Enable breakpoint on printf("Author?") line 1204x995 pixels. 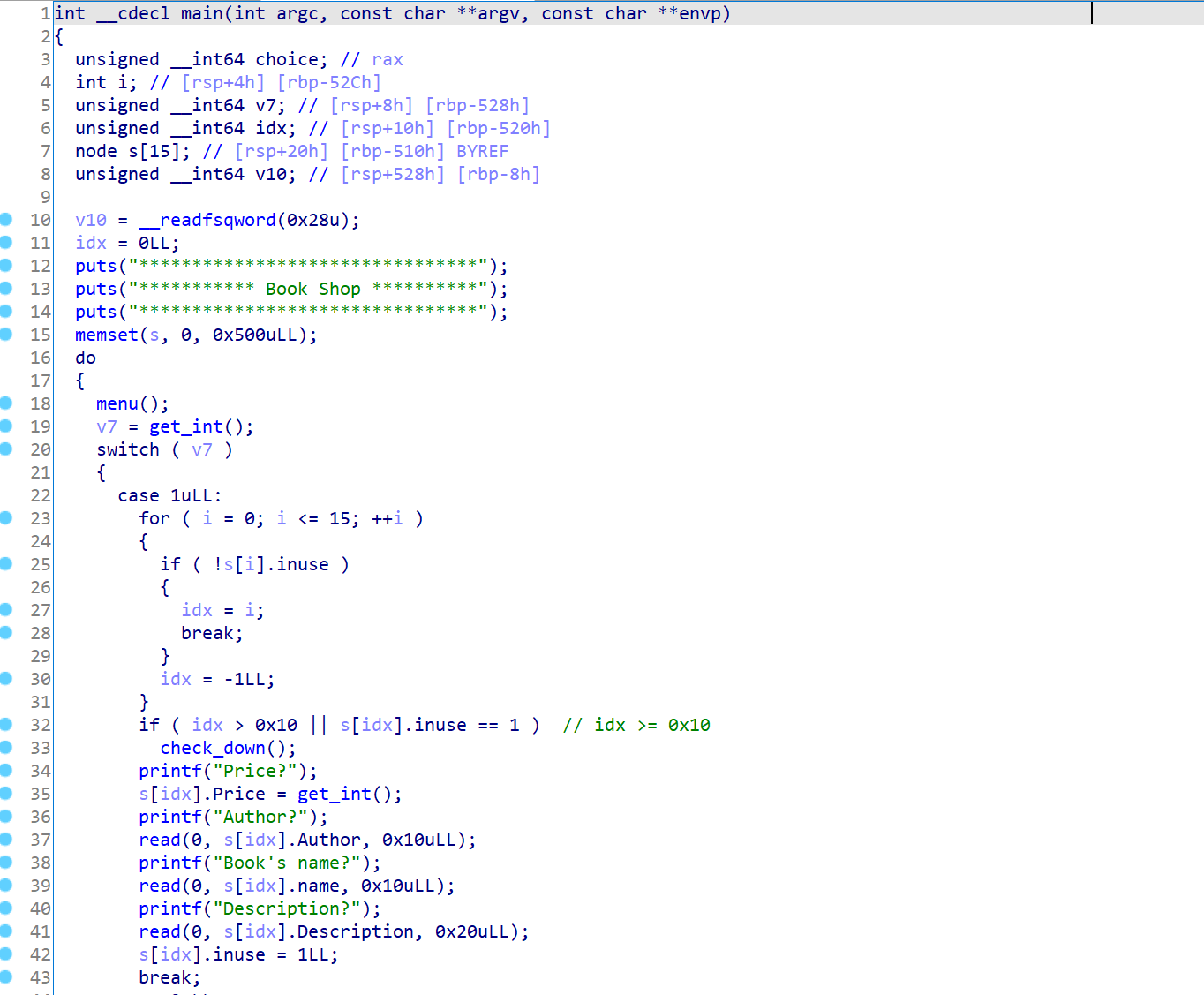point(6,816)
